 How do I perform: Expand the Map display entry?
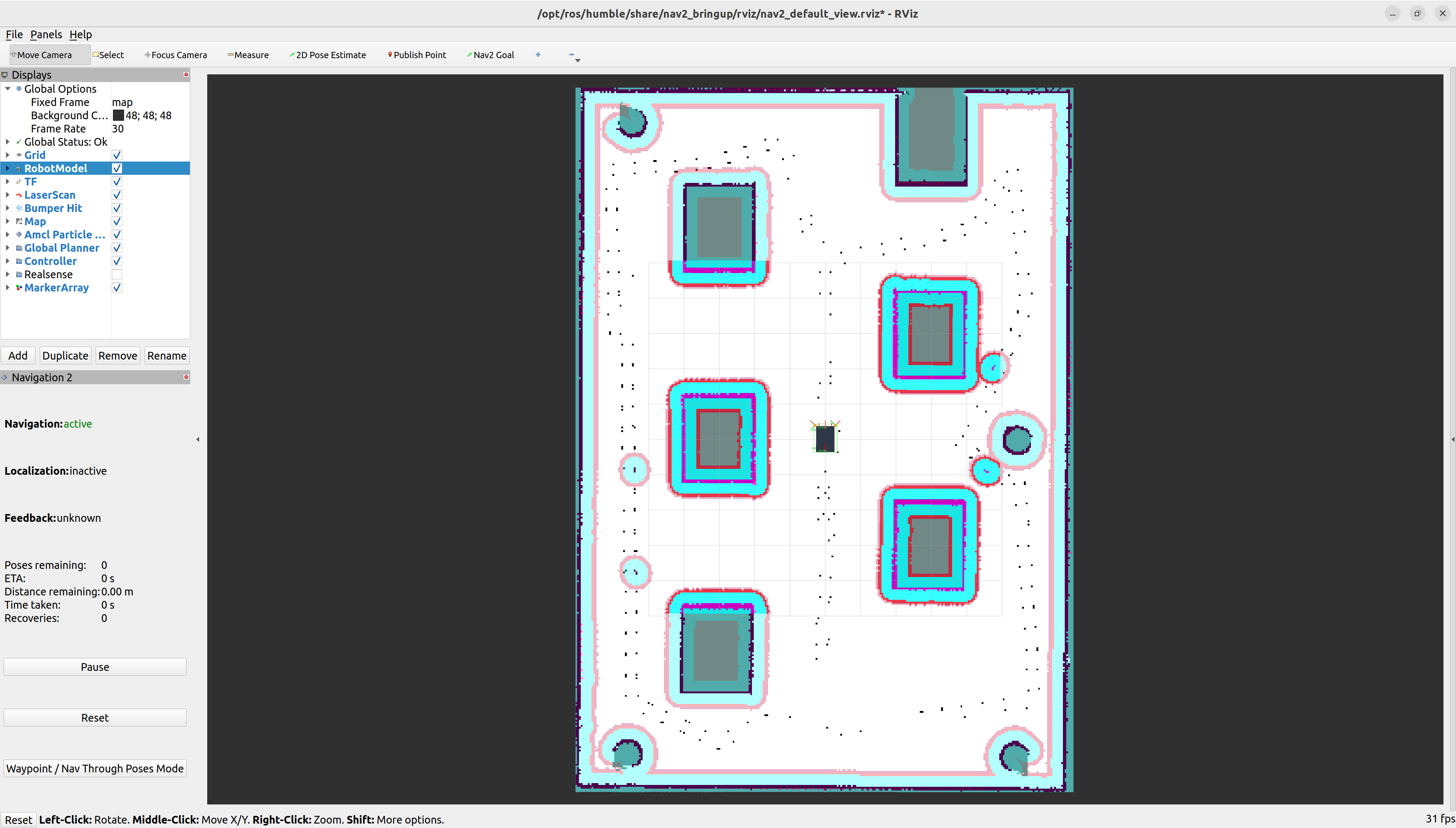click(7, 221)
